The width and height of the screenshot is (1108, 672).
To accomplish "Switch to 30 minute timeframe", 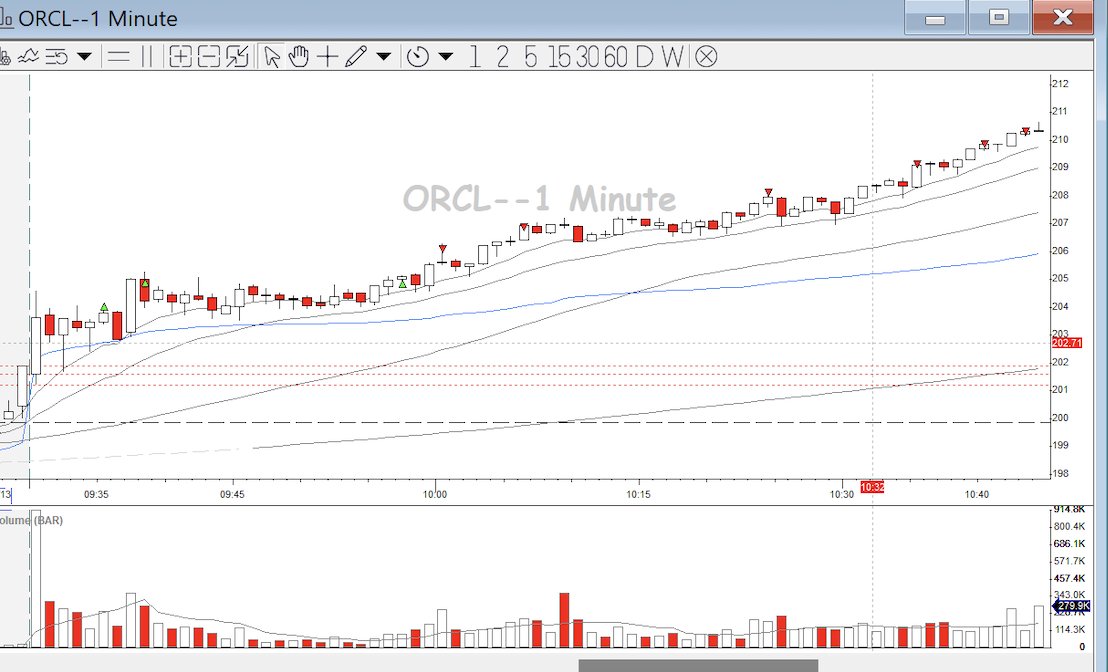I will pyautogui.click(x=587, y=57).
